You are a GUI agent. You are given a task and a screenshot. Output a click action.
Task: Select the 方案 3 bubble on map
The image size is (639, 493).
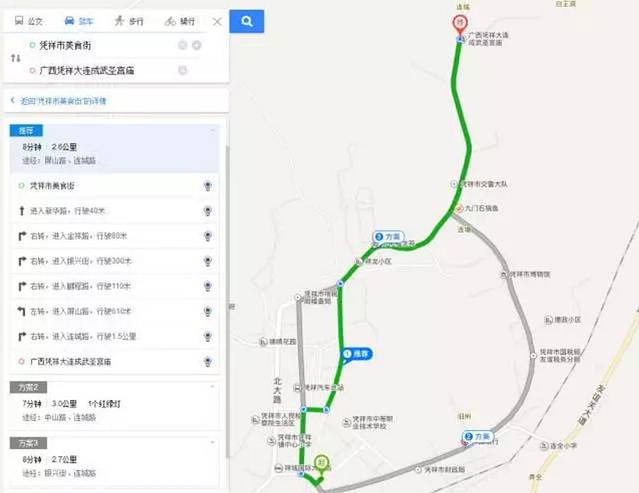click(x=389, y=237)
